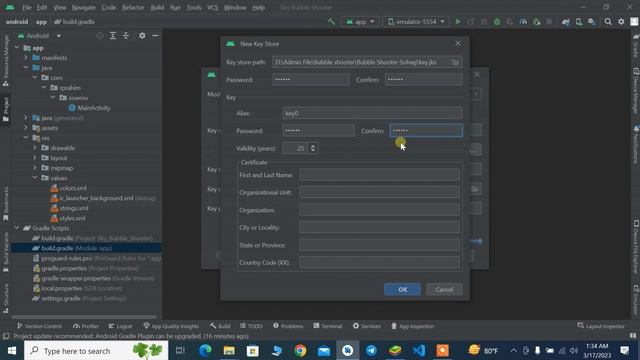Run the app with green play icon
Viewport: 640px width, 360px height.
[458, 22]
